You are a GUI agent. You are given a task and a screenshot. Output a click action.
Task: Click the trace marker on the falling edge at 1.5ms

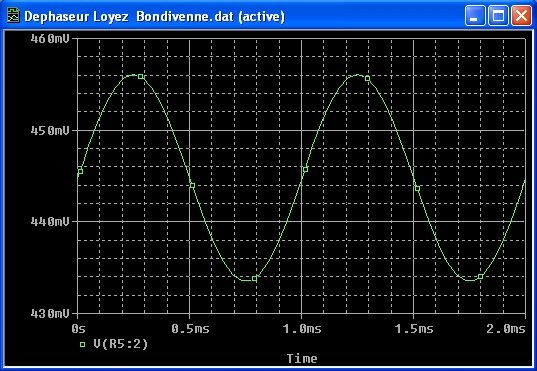pyautogui.click(x=417, y=188)
